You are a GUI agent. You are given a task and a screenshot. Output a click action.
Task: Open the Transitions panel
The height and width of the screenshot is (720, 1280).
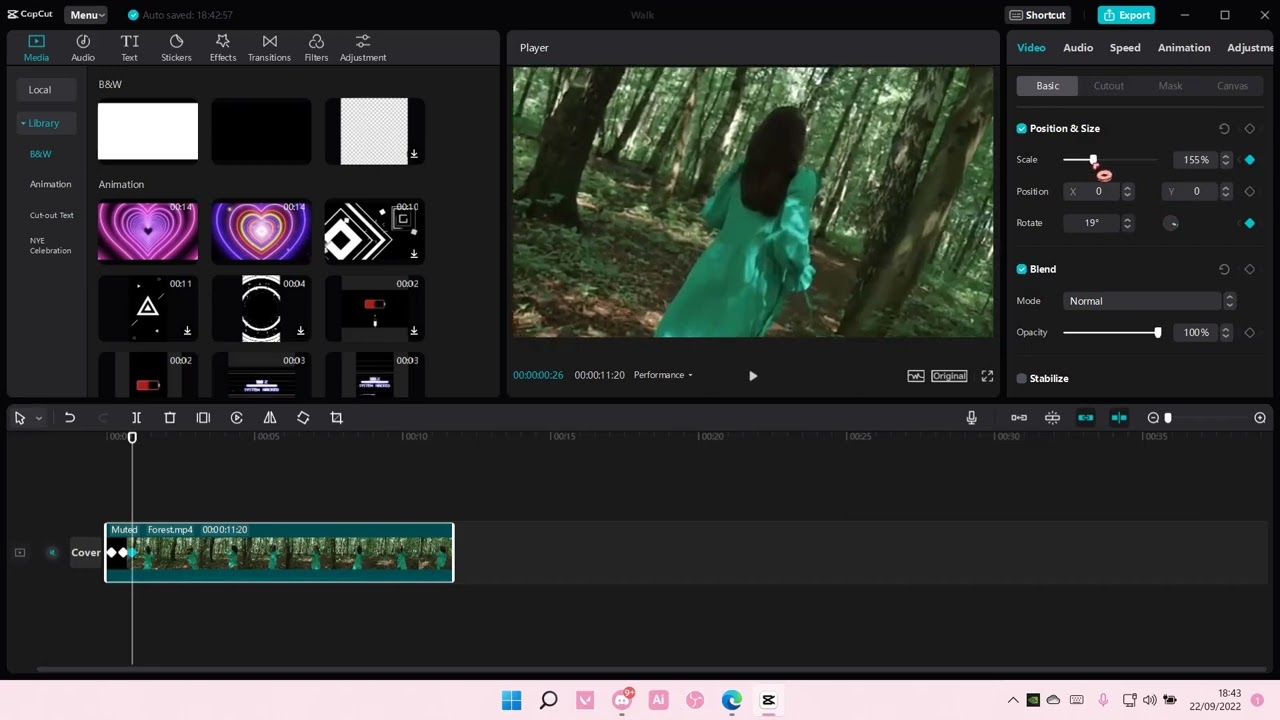(x=269, y=47)
